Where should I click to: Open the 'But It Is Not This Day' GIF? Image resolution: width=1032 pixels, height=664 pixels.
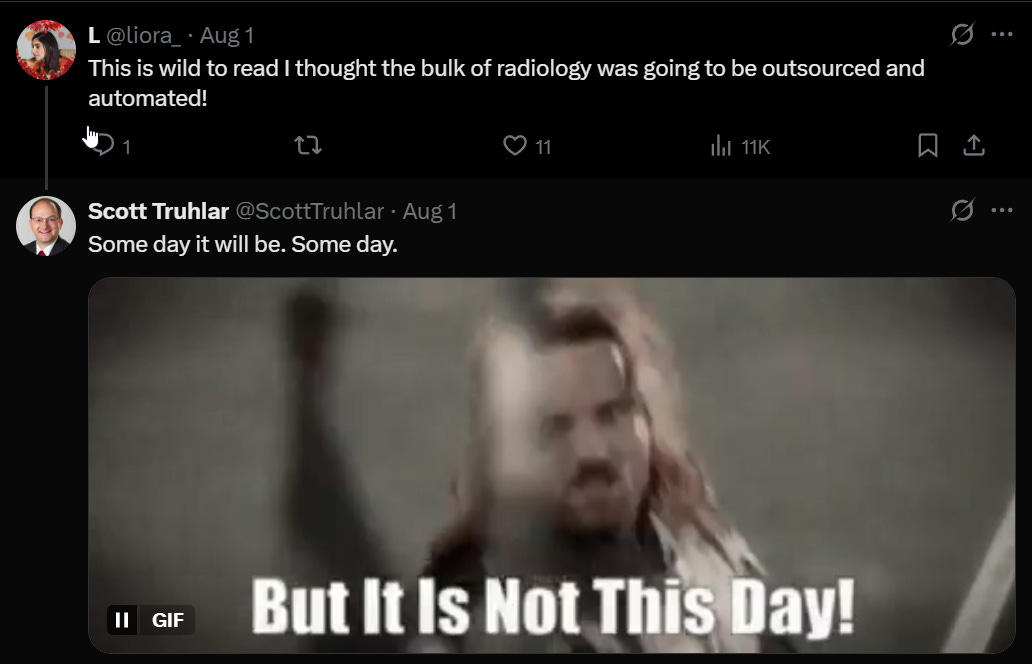coord(552,465)
